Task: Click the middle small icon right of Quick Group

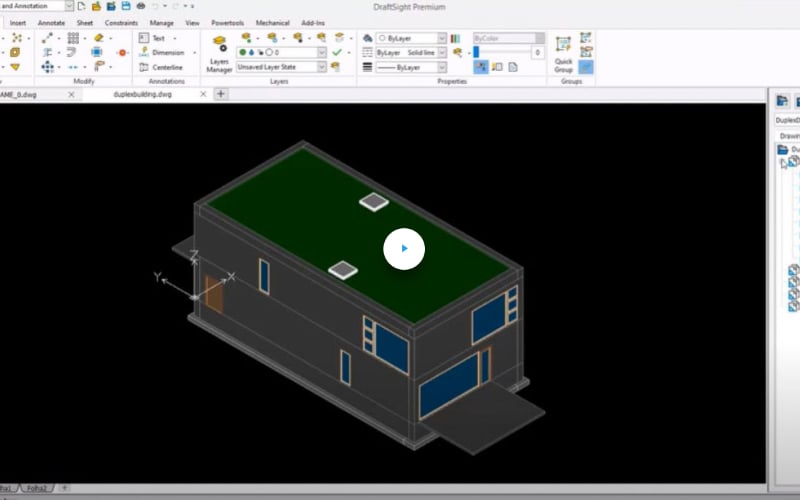Action: [x=586, y=52]
